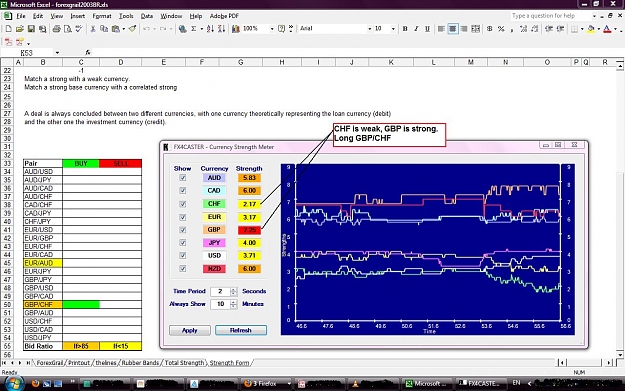Apply comma style number format
The width and height of the screenshot is (625, 391).
pos(512,29)
